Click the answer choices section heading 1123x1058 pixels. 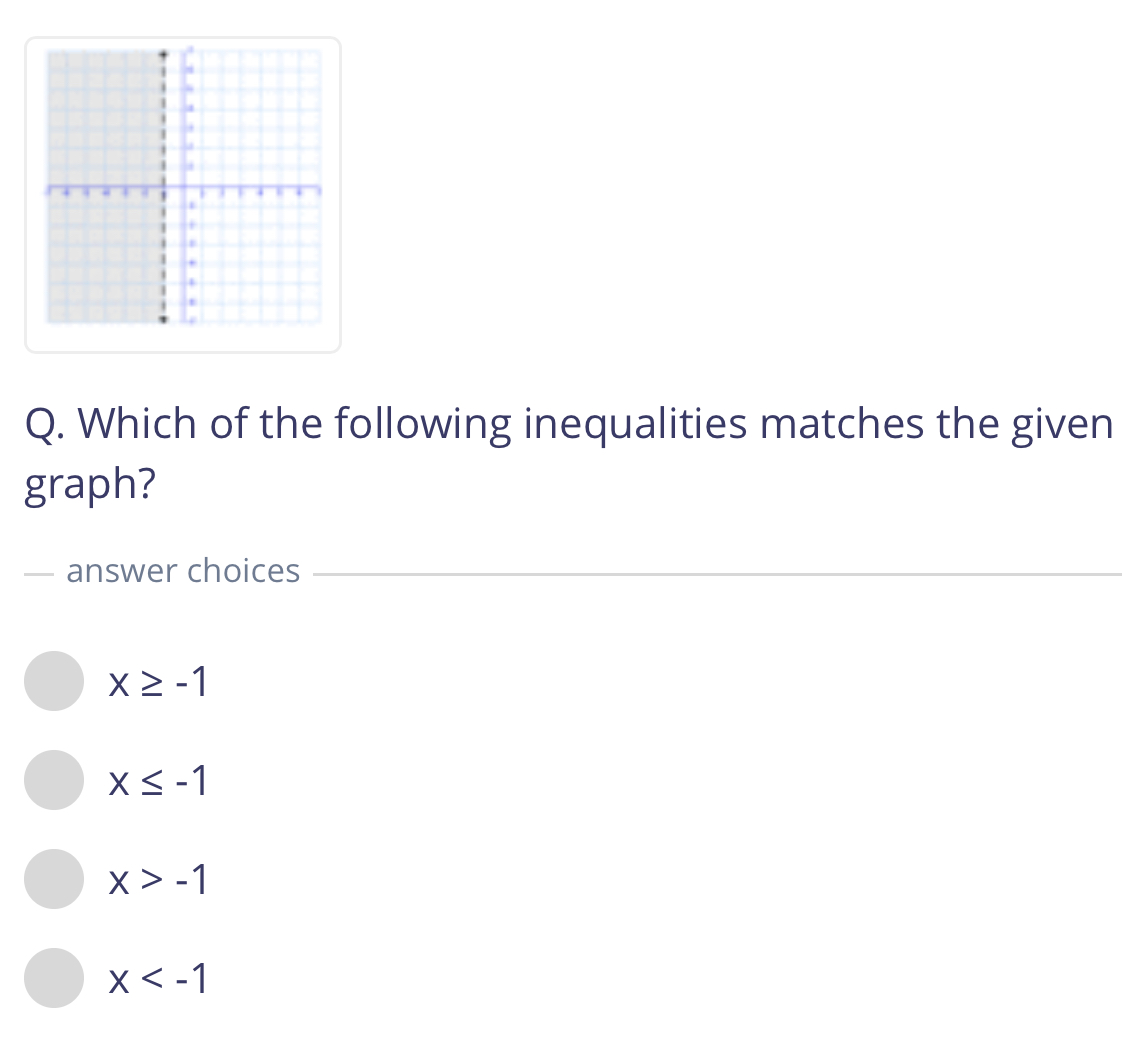tap(183, 570)
